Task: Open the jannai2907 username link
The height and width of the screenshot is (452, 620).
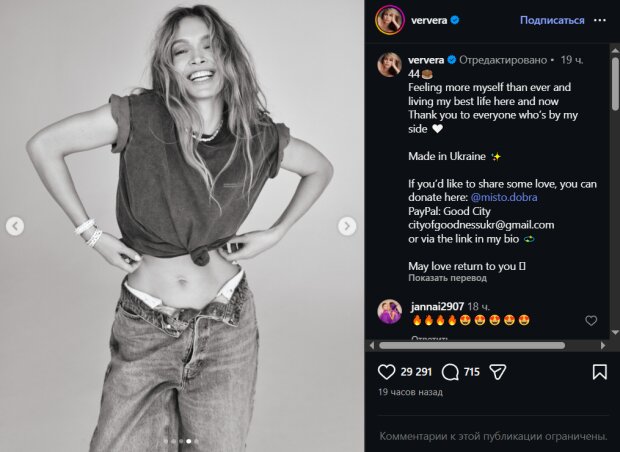Action: (x=435, y=304)
